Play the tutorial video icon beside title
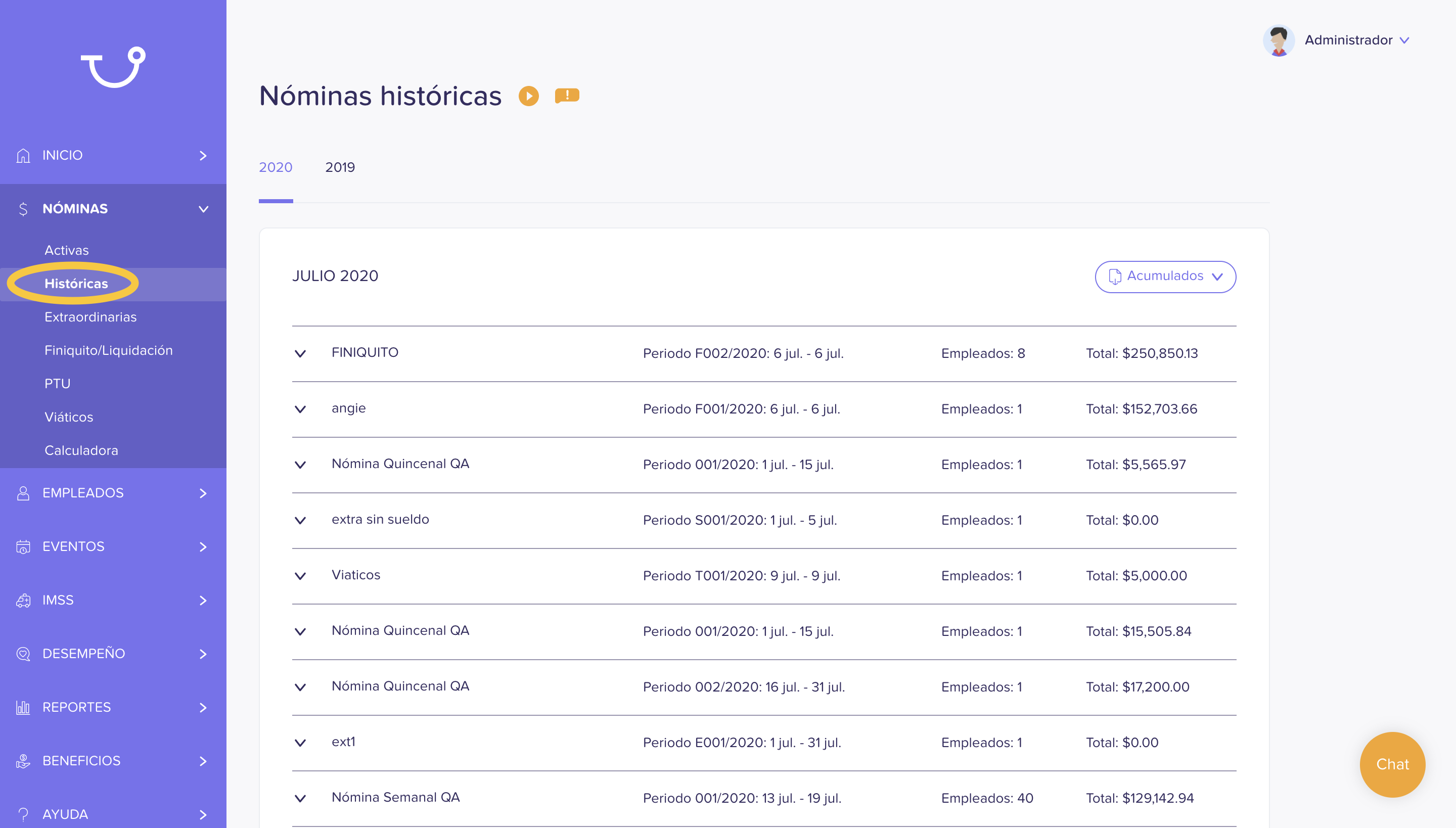This screenshot has width=1456, height=828. tap(528, 96)
